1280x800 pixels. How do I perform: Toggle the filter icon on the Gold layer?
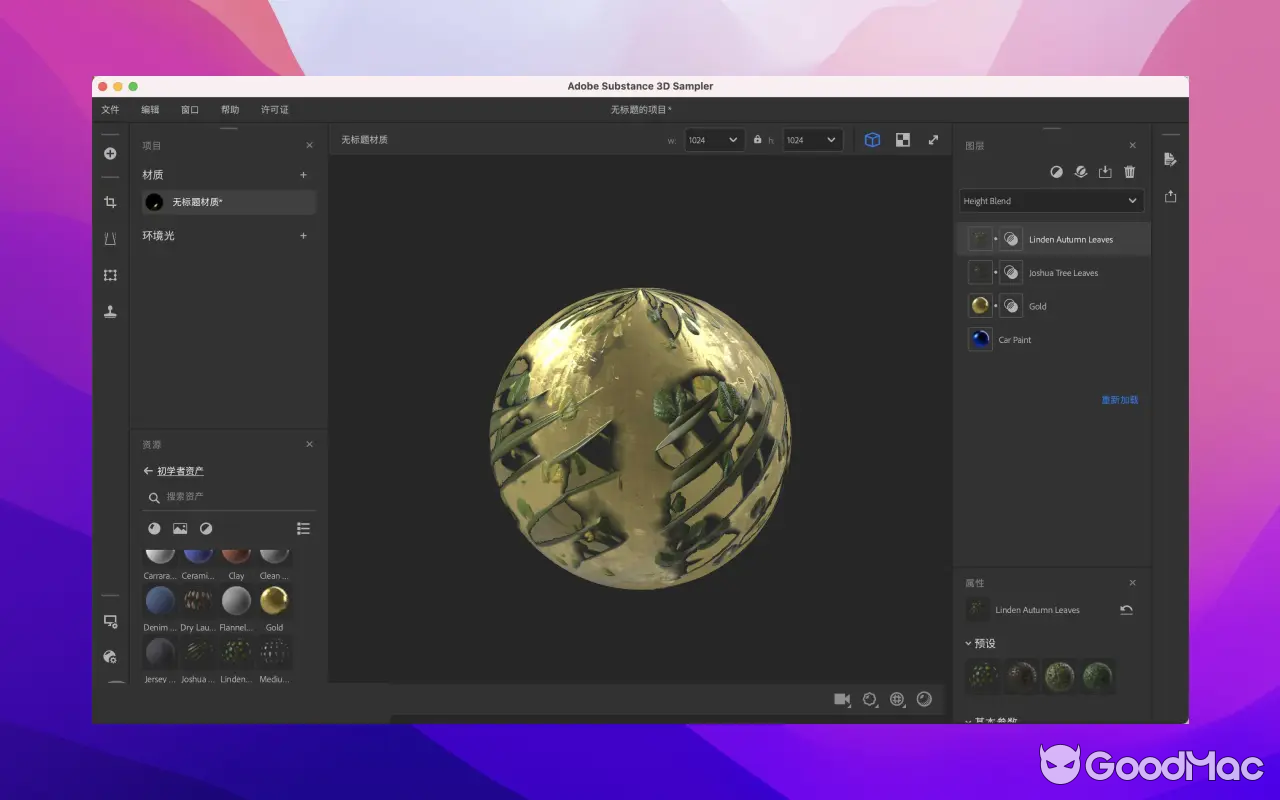(x=1011, y=305)
